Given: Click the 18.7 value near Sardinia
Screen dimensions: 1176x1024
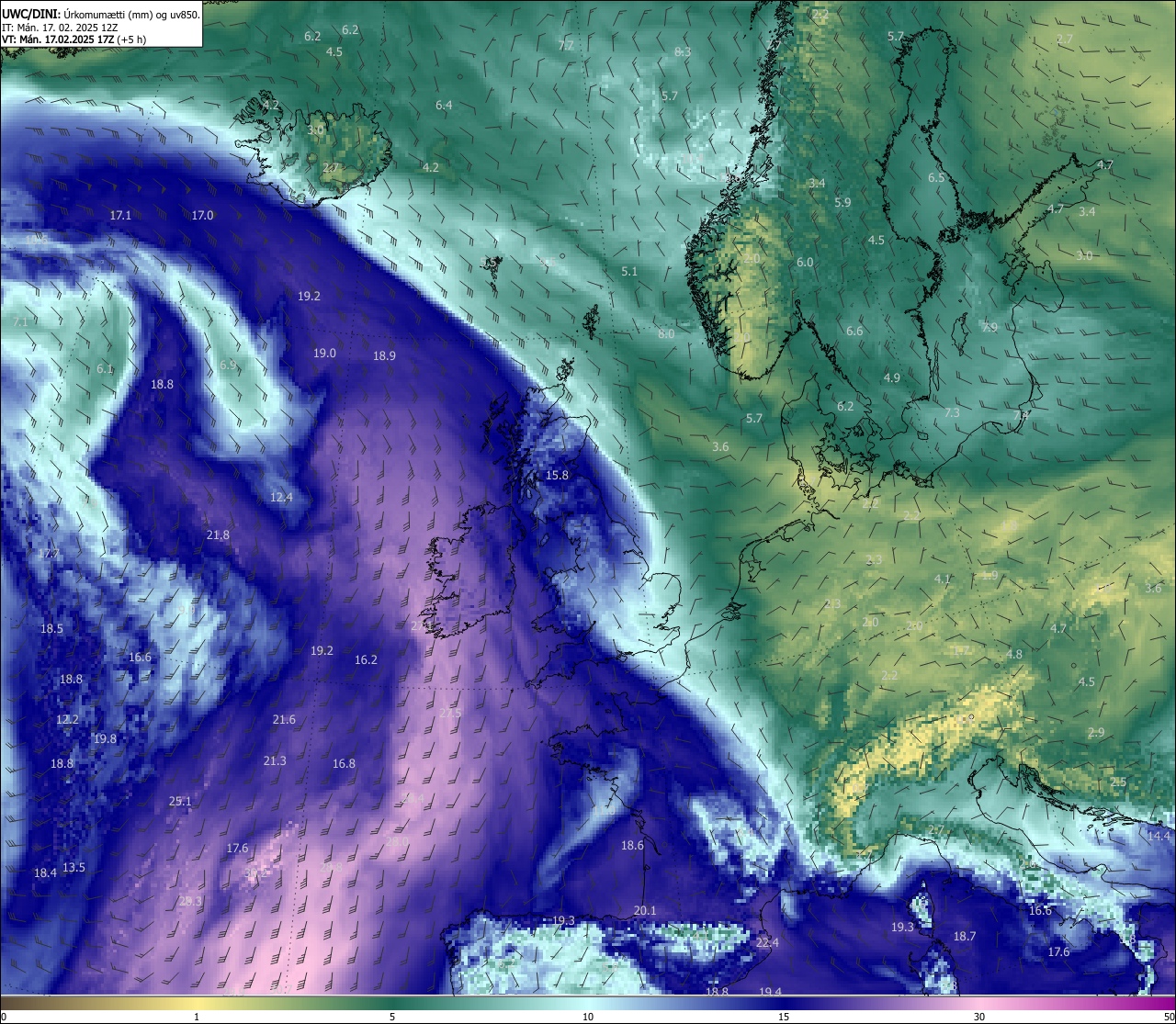Looking at the screenshot, I should [964, 936].
